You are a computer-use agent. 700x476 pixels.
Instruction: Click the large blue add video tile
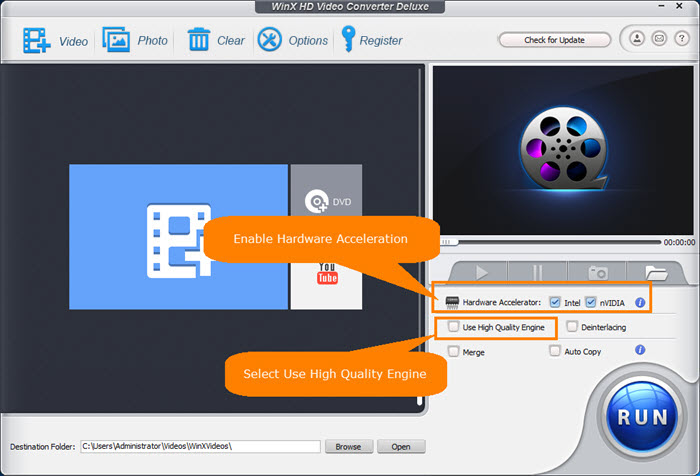pyautogui.click(x=179, y=237)
